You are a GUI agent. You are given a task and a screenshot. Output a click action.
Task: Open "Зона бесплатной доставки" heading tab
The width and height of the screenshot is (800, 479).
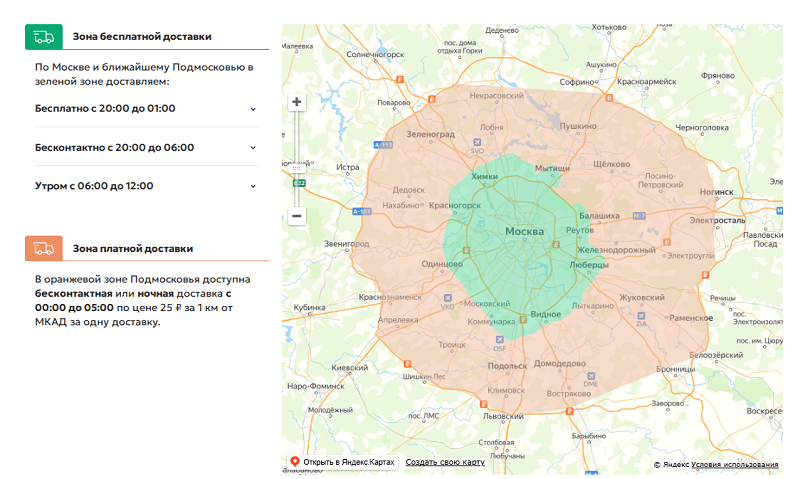142,37
